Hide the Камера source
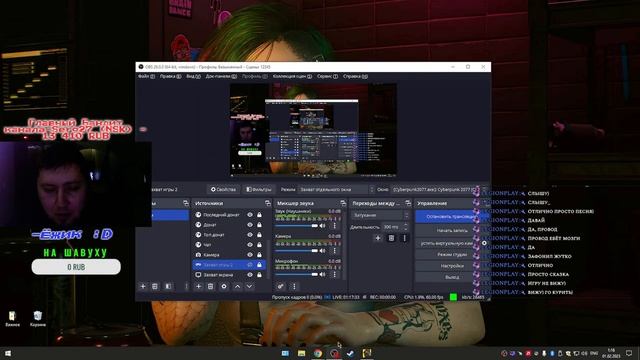 (x=250, y=255)
